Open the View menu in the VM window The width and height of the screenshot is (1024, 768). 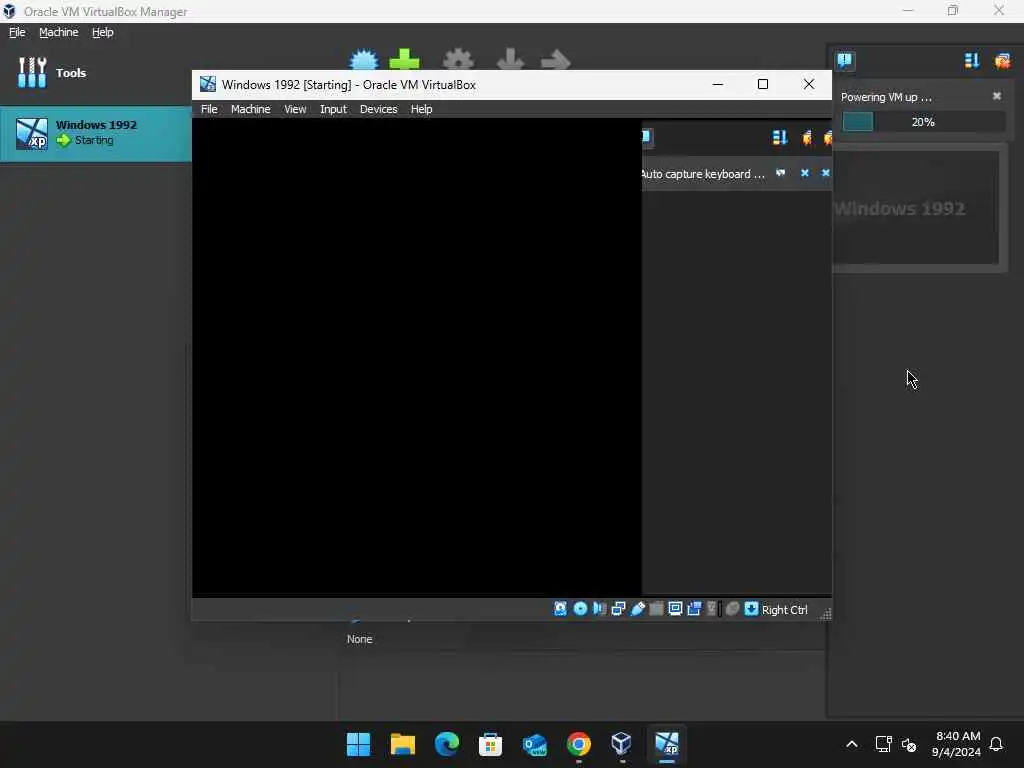[295, 109]
